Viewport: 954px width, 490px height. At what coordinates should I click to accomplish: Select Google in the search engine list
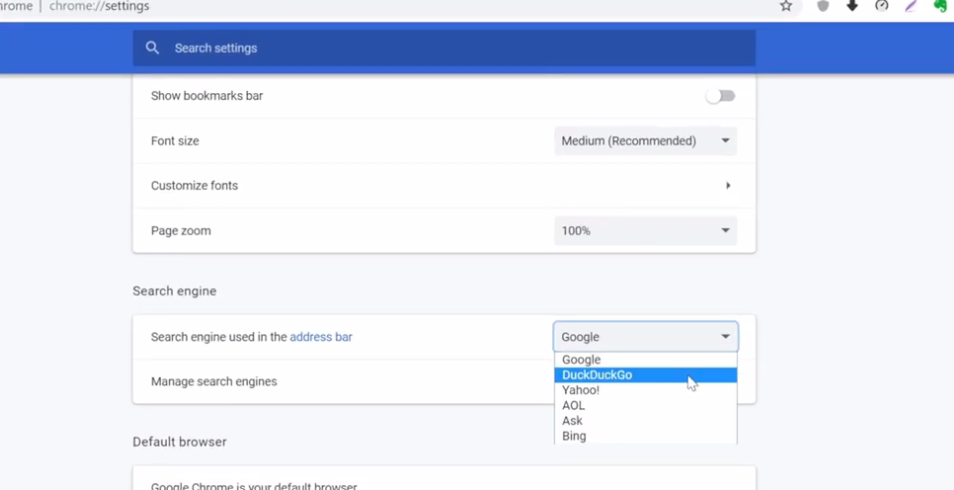coord(646,360)
